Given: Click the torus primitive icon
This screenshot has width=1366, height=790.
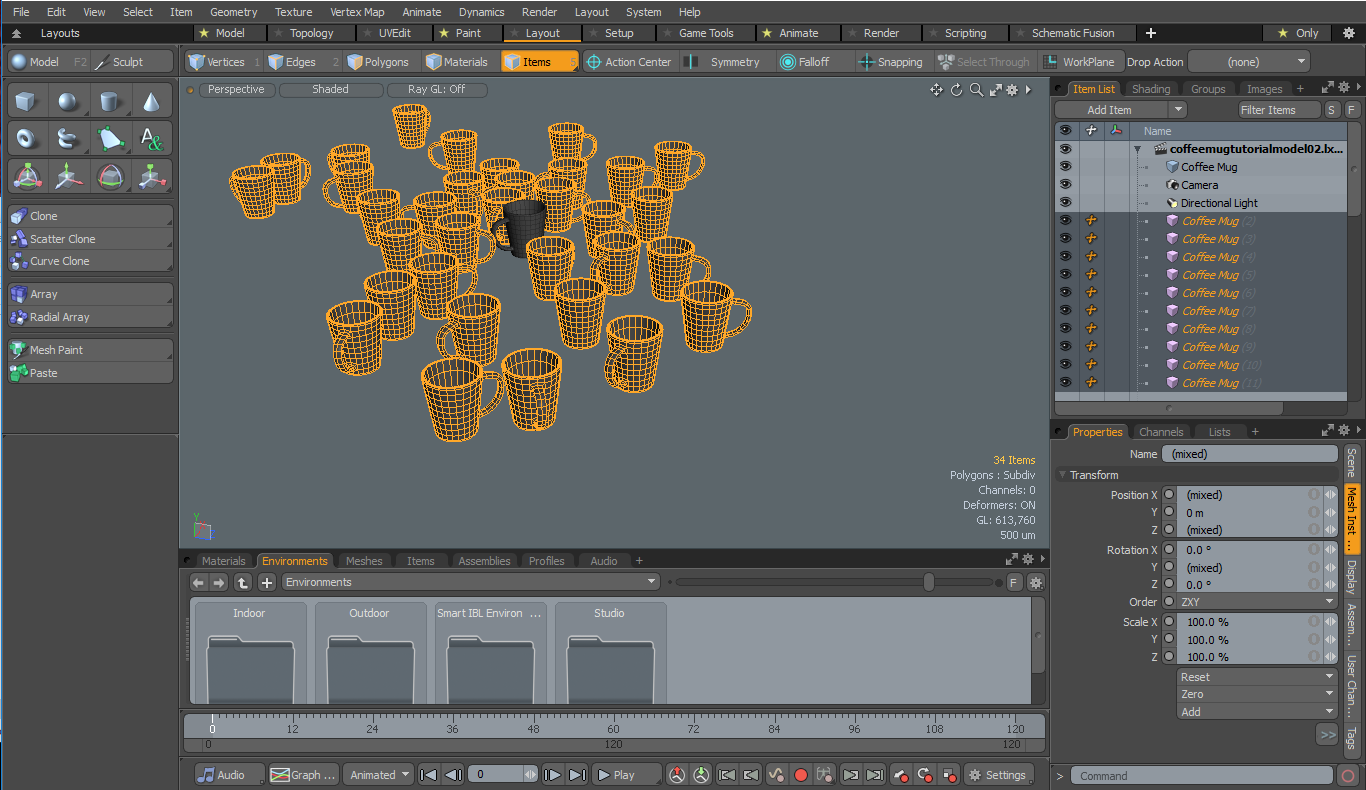Looking at the screenshot, I should tap(26, 139).
